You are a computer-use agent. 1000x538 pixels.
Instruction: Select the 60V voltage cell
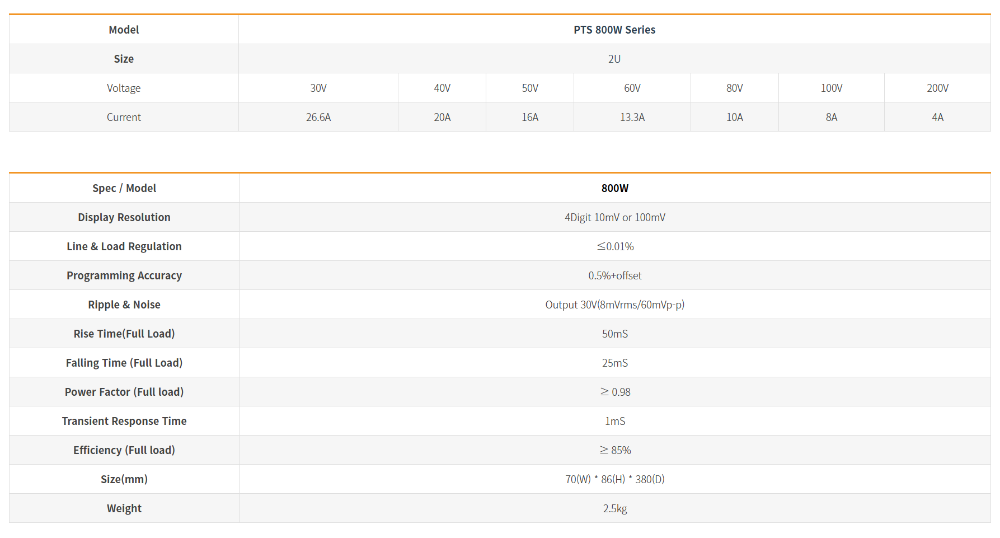point(632,88)
